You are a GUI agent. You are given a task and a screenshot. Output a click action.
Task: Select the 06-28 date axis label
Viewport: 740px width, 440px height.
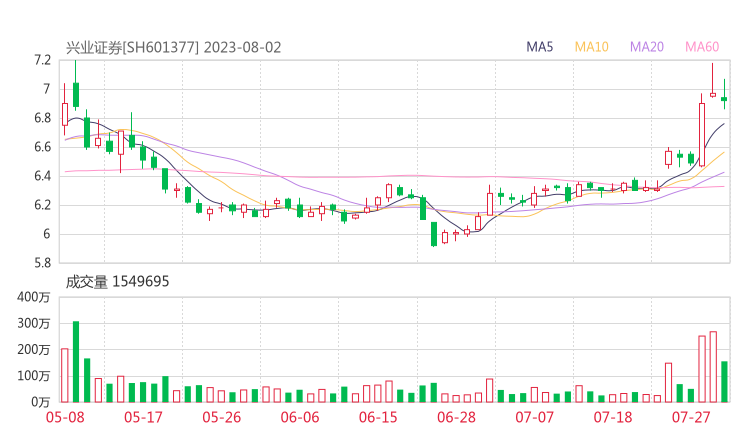point(456,417)
